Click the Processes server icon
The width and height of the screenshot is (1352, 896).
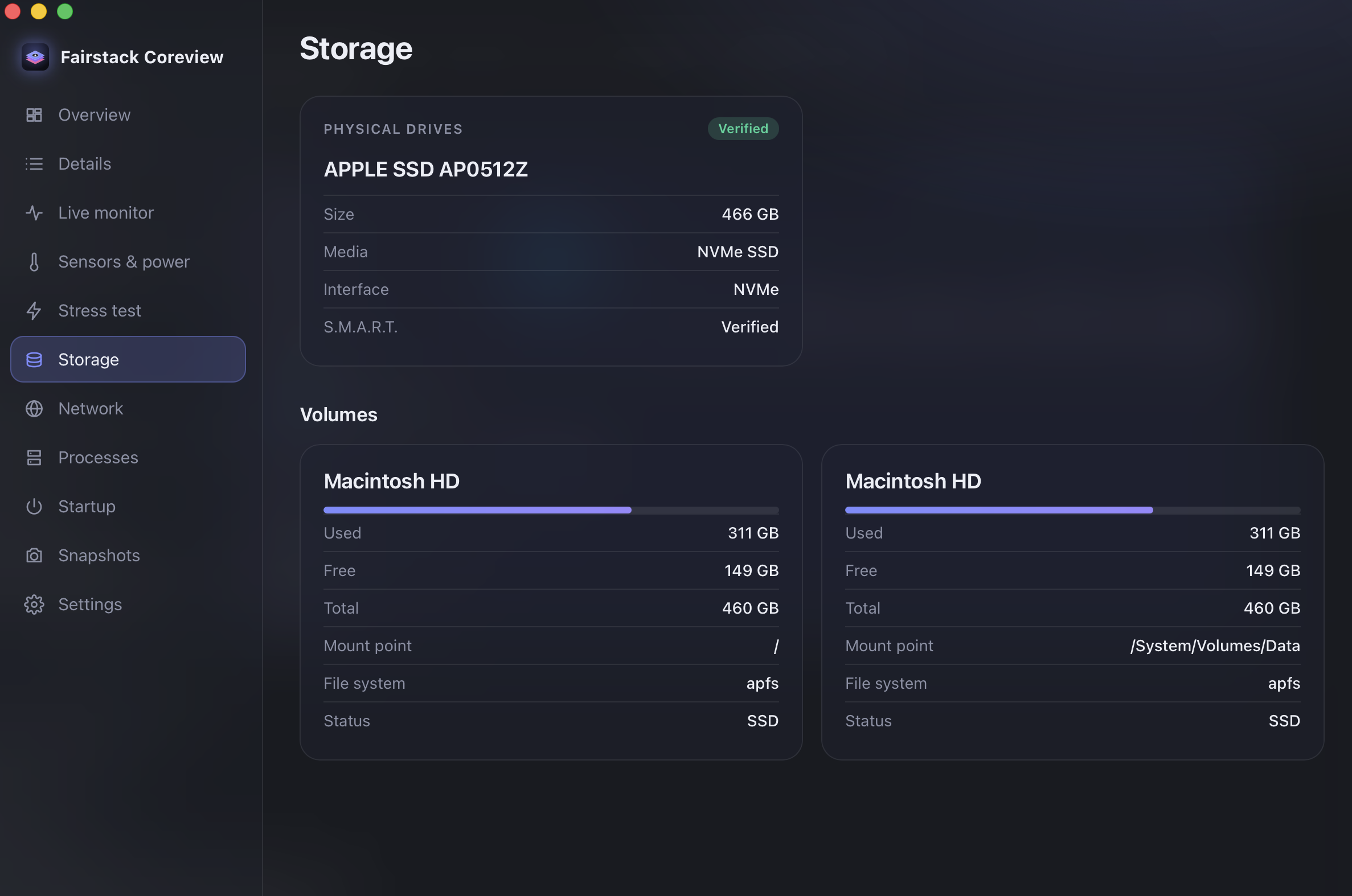34,458
